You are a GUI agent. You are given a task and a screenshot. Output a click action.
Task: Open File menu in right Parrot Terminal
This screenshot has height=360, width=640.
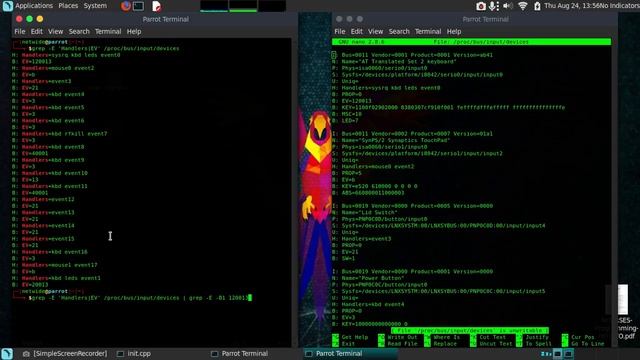pyautogui.click(x=340, y=31)
